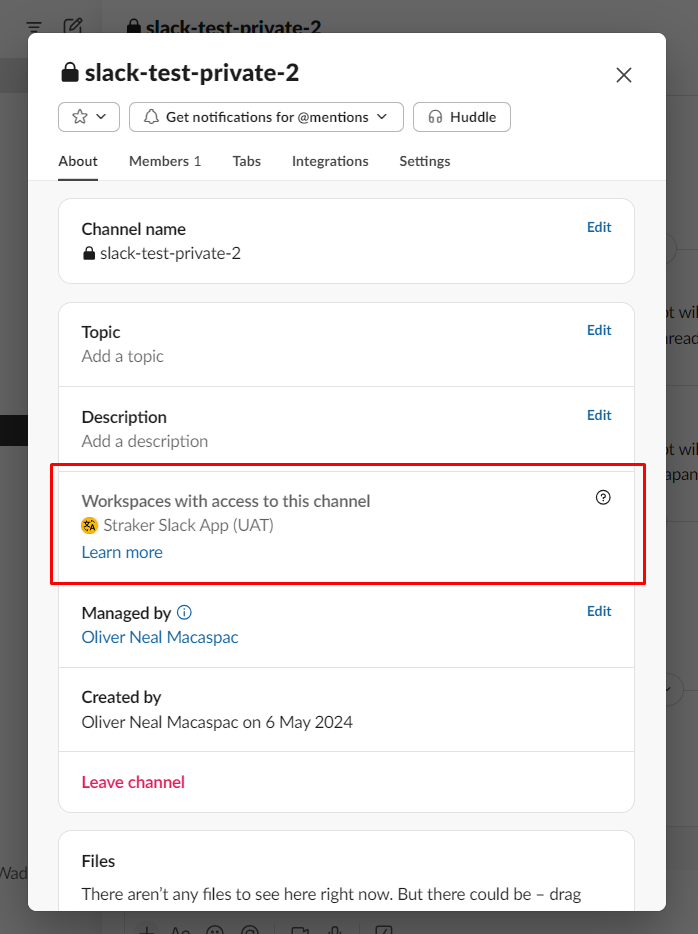Click the Managed by info icon
Screen dimensions: 698x934
pos(185,612)
